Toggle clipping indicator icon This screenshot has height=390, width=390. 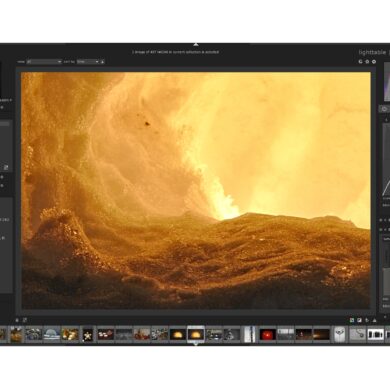pos(359,320)
